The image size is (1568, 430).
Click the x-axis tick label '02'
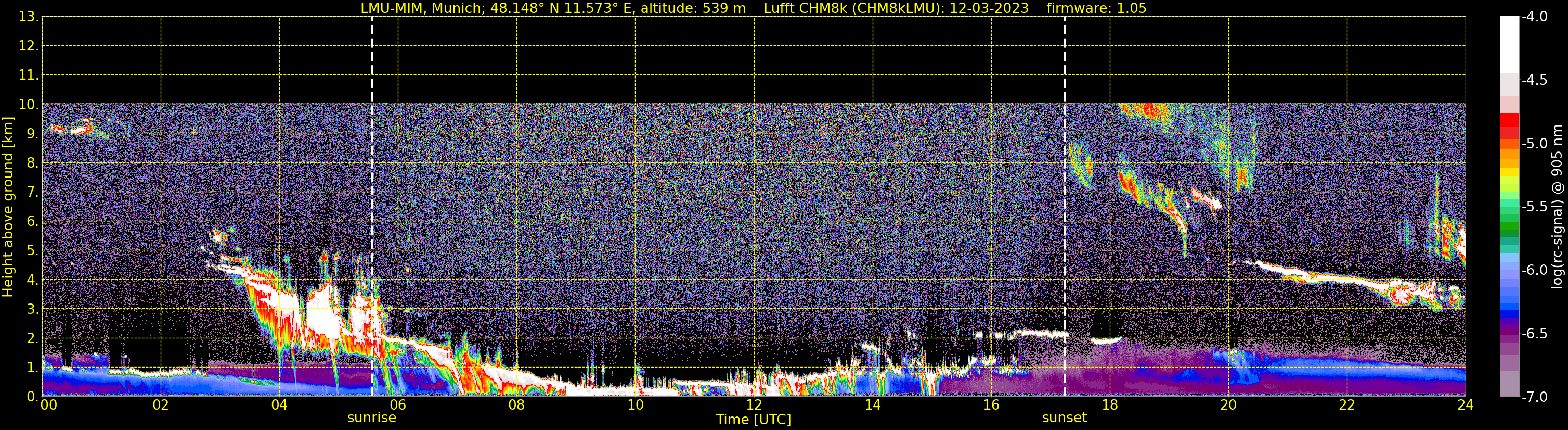[x=161, y=406]
